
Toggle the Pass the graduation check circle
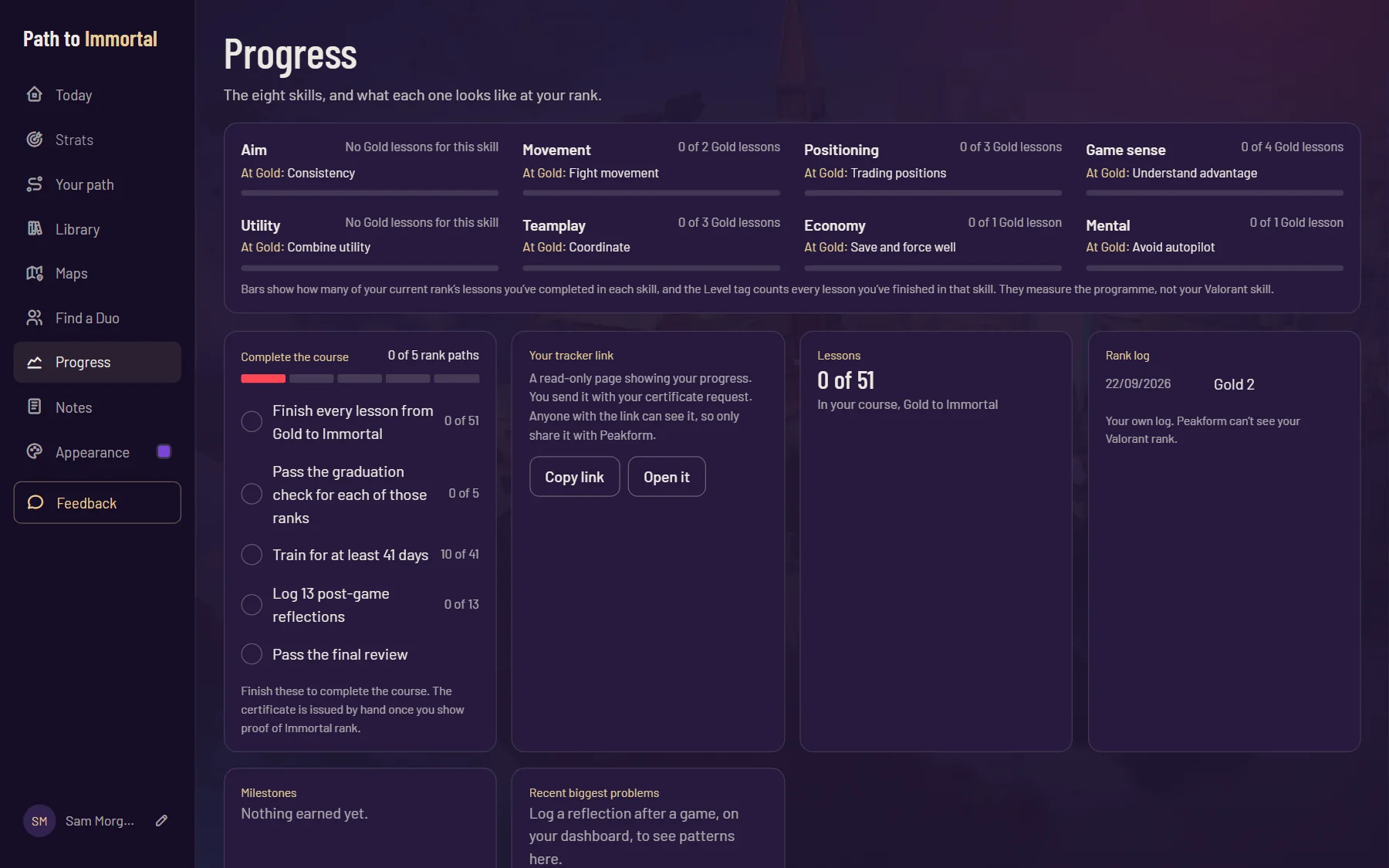click(x=252, y=494)
